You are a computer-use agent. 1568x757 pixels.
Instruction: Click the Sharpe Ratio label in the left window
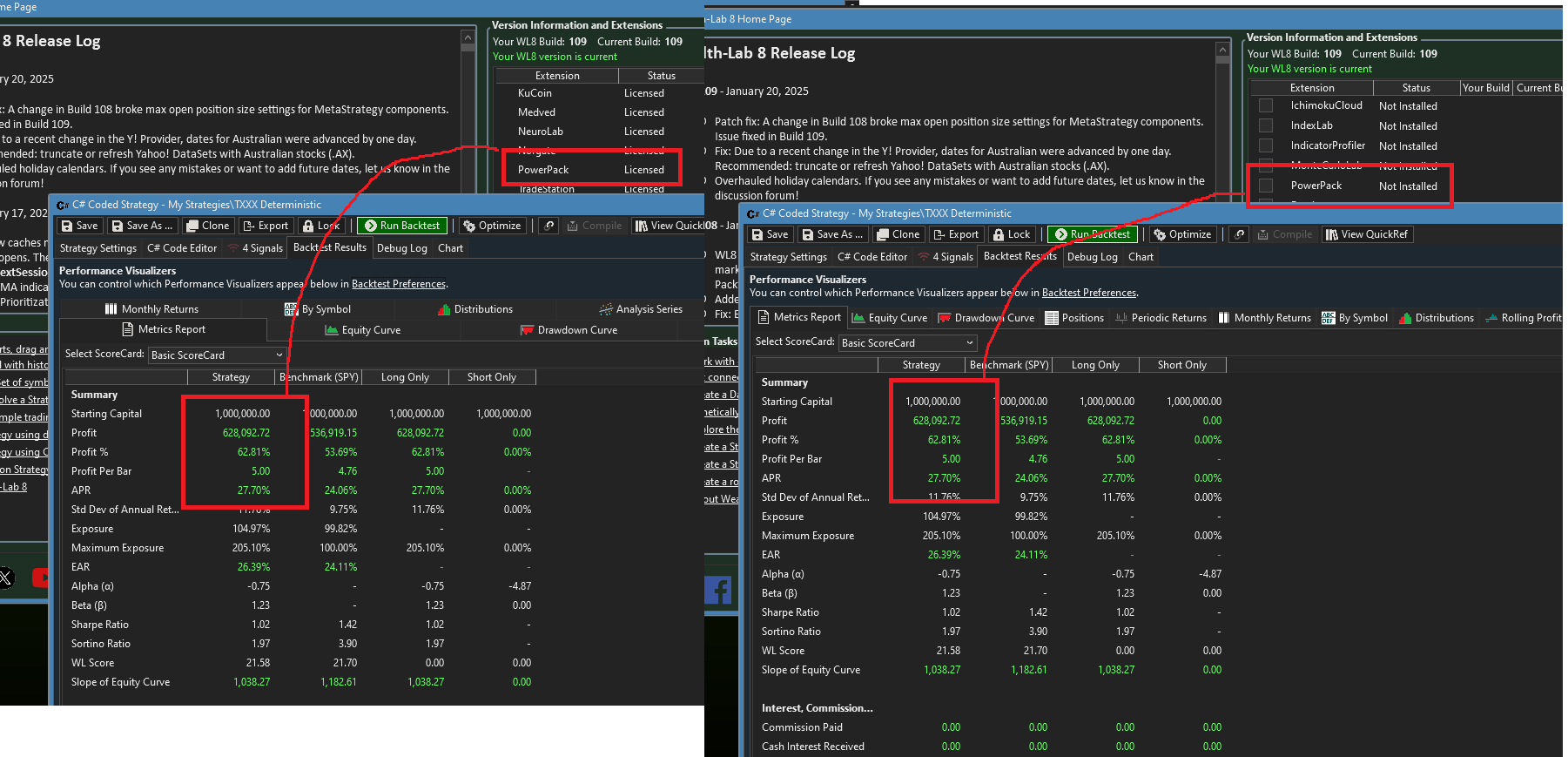click(x=100, y=625)
